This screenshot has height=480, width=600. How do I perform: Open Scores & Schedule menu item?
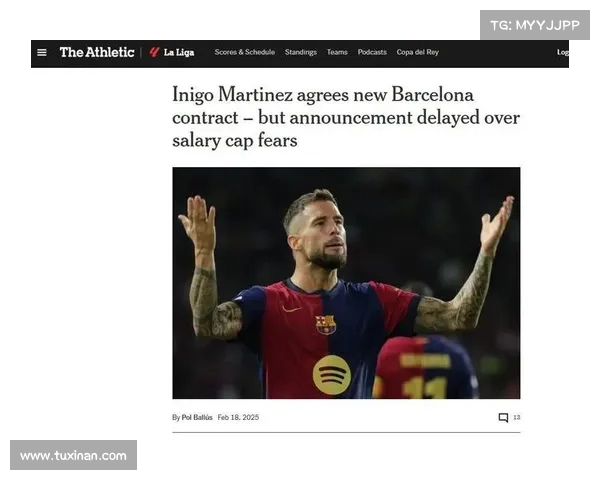pos(245,52)
